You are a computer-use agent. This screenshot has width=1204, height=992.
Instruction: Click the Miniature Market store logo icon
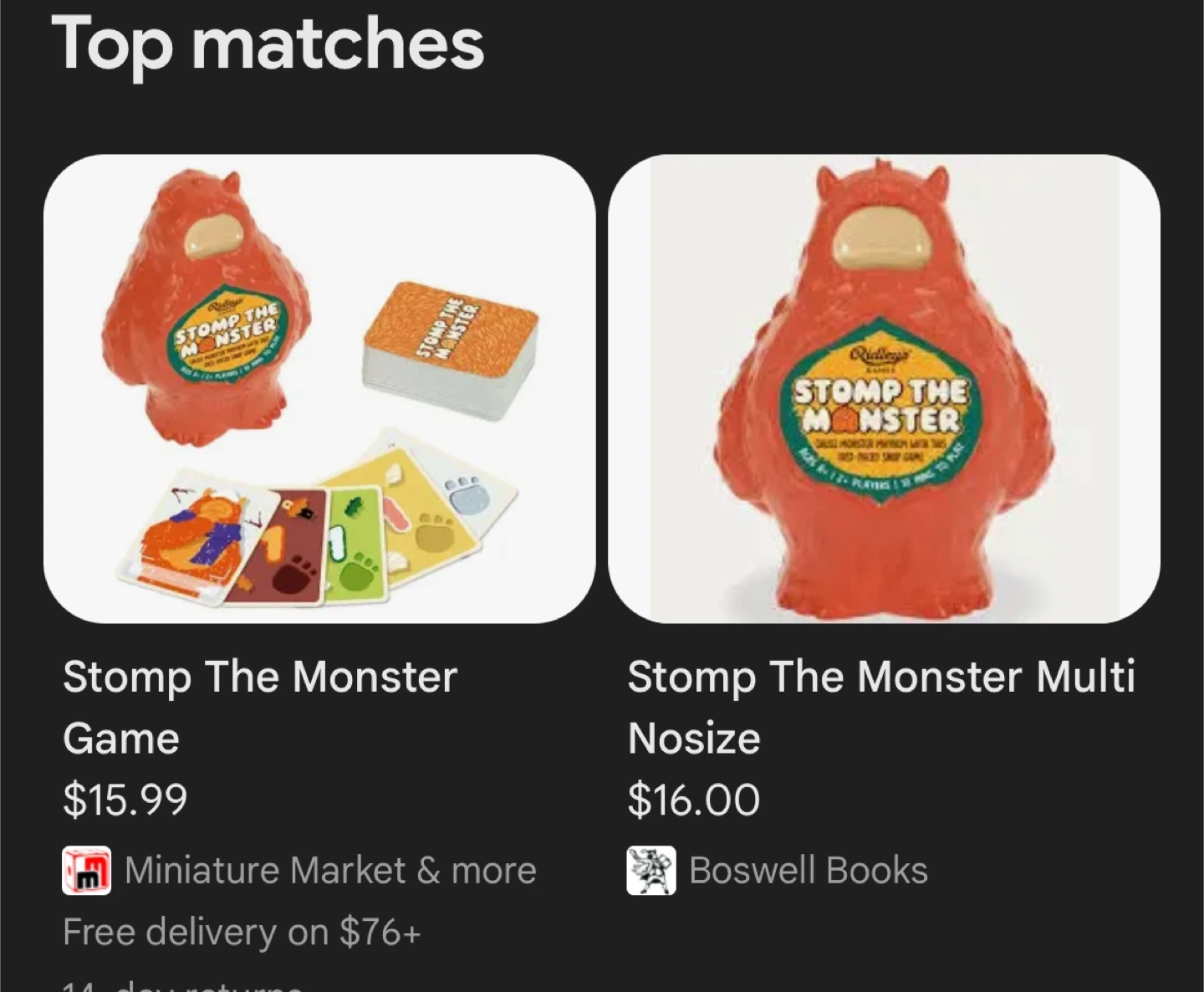87,871
